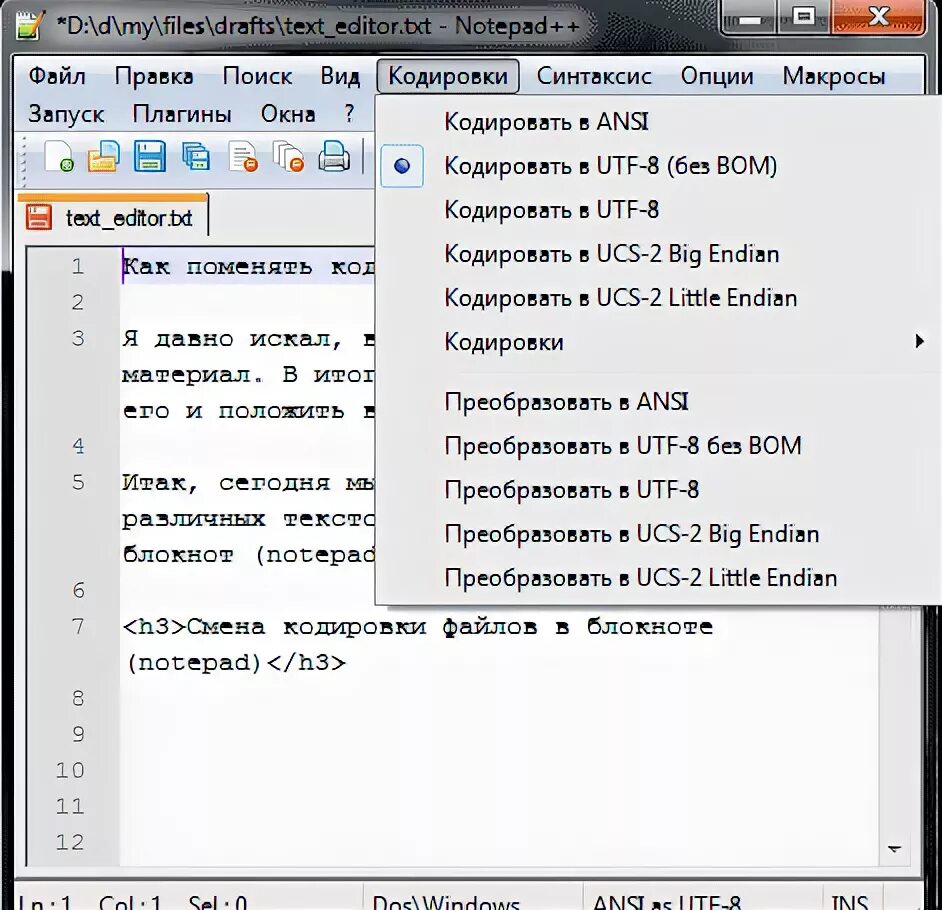Click line number 7 in the margin
This screenshot has width=942, height=910.
[78, 626]
